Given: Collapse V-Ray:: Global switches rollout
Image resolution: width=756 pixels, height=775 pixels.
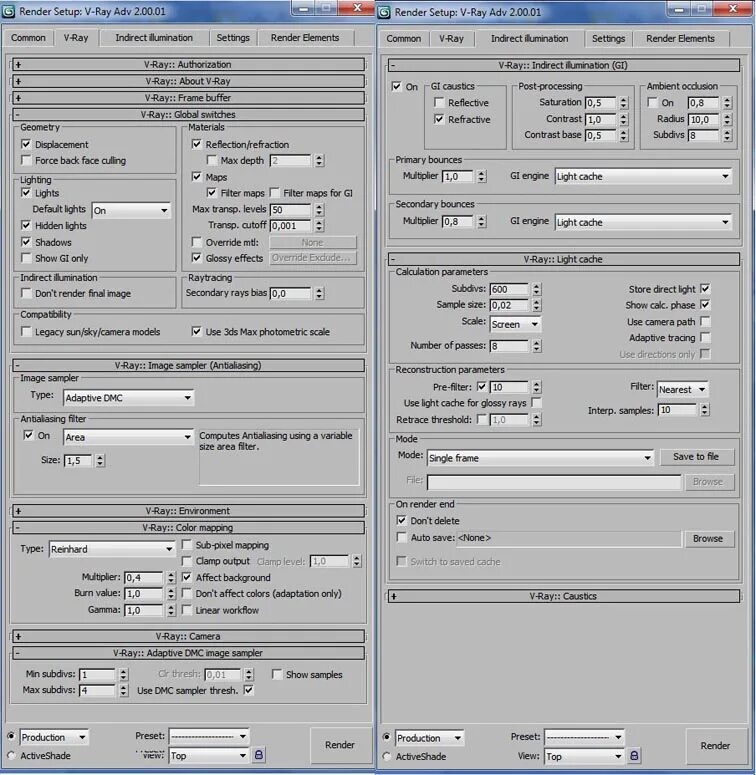Looking at the screenshot, I should [188, 114].
